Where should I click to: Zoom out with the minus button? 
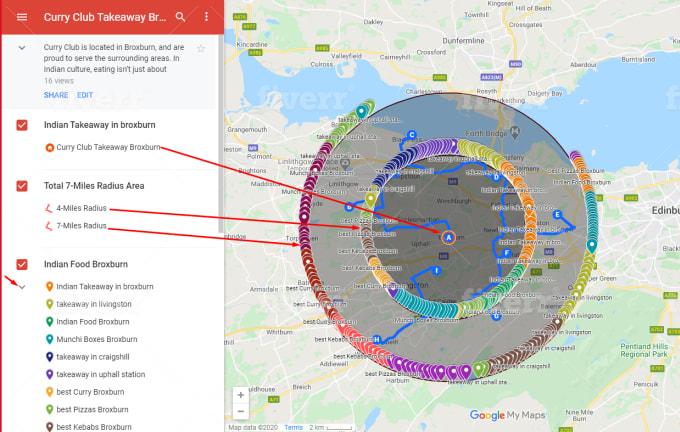point(241,411)
